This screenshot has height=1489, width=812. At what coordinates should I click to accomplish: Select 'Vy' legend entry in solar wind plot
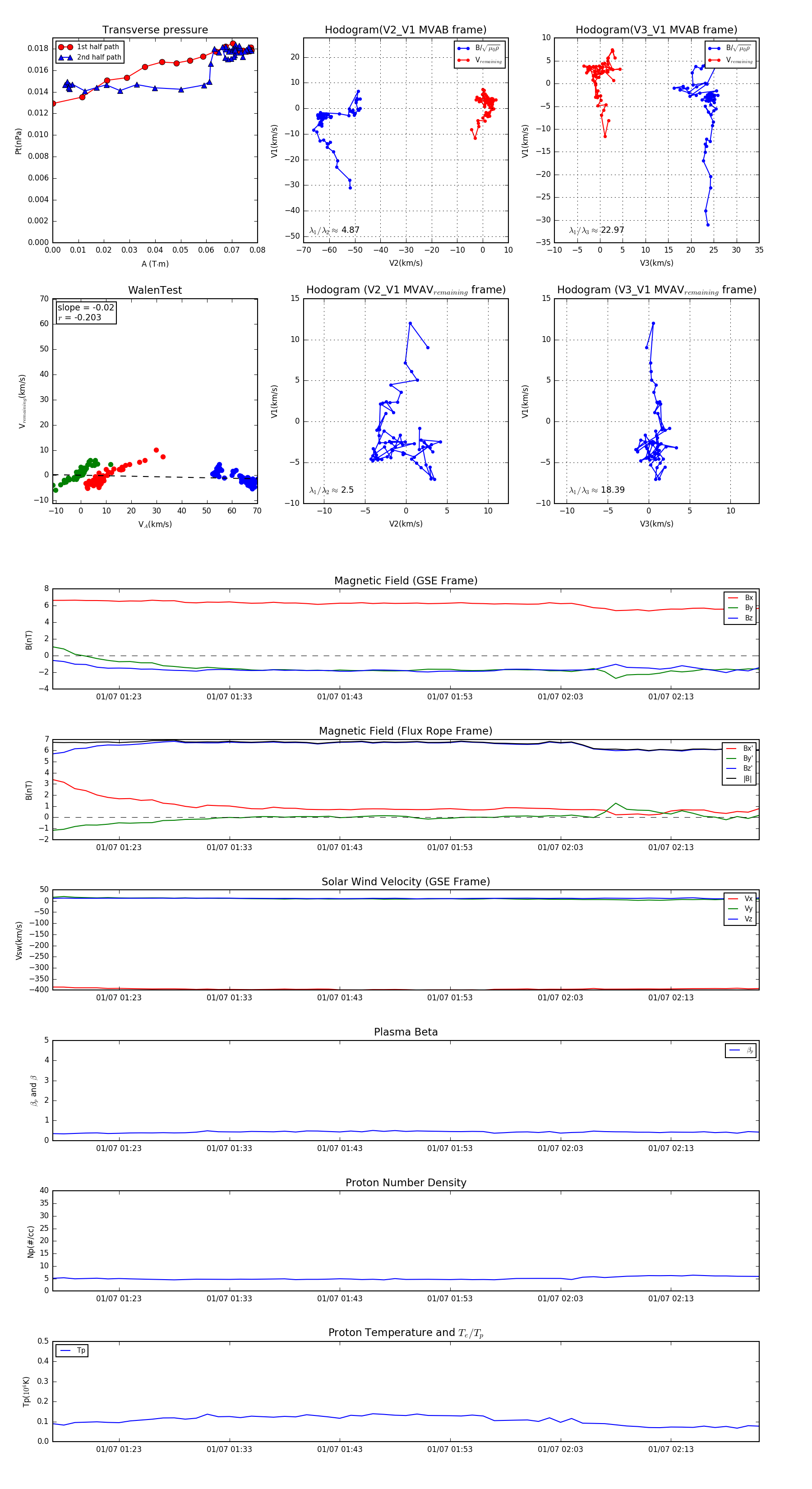(740, 909)
